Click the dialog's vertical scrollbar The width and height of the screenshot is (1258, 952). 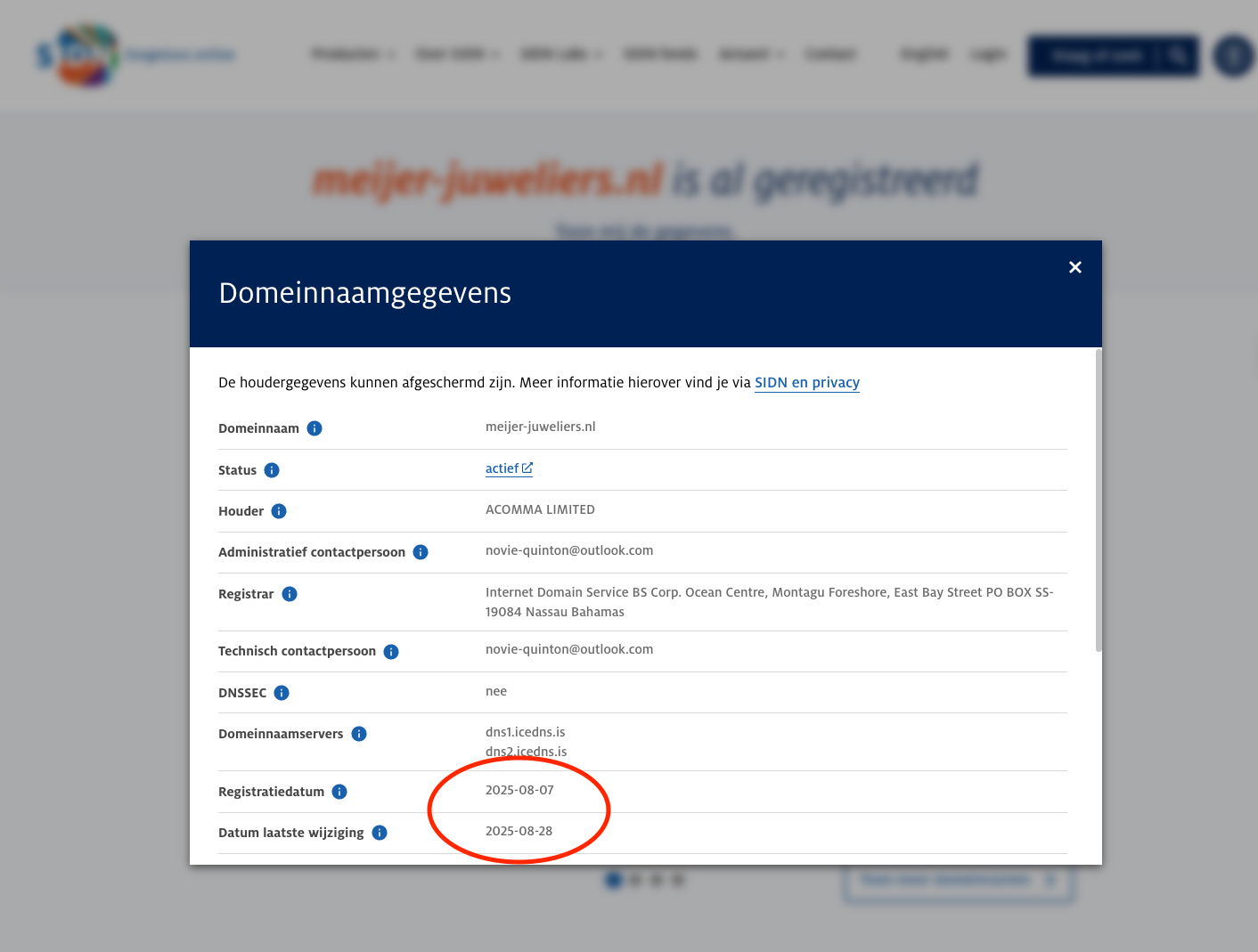point(1099,499)
